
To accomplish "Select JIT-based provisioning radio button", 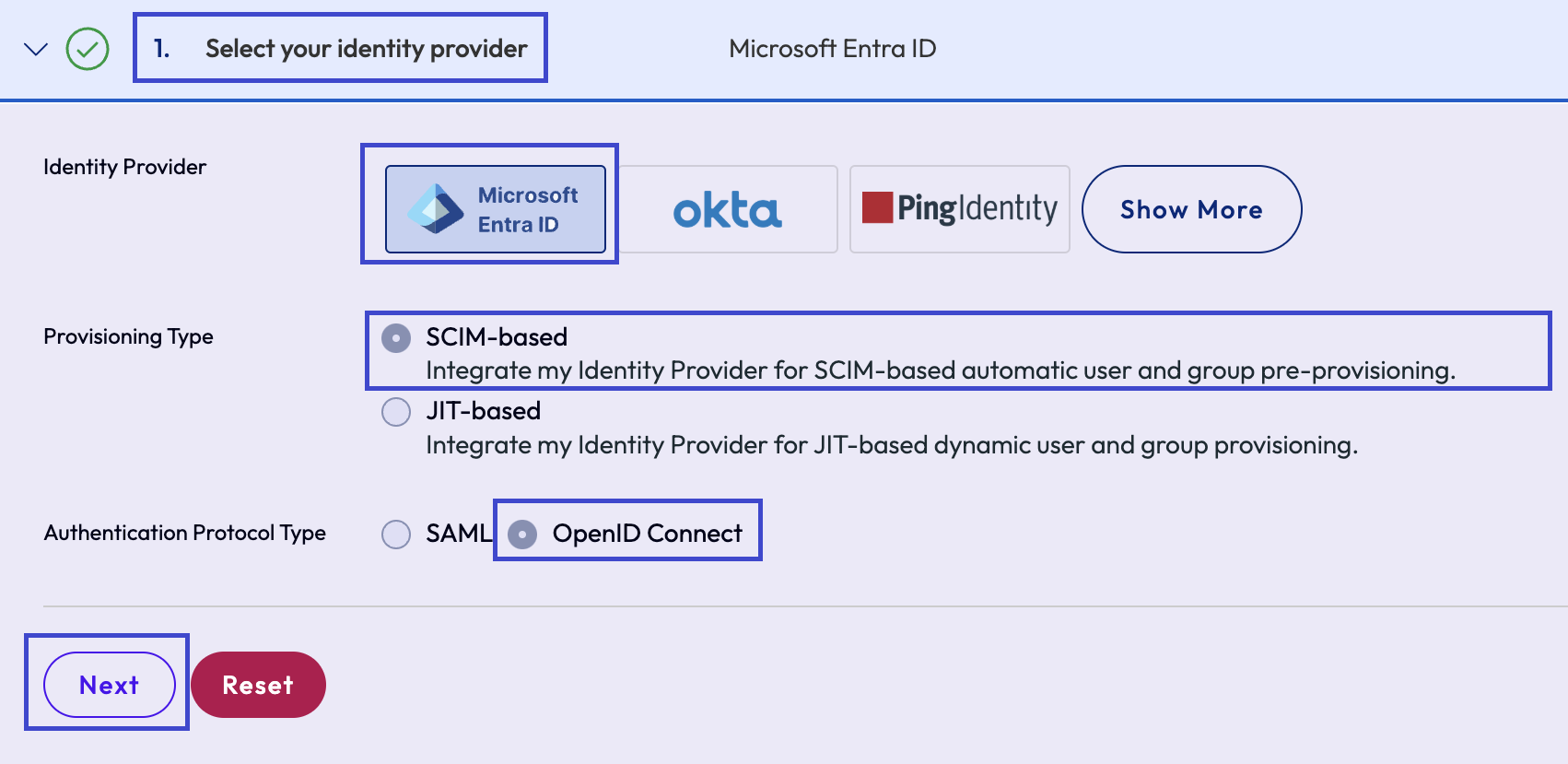I will [x=396, y=412].
